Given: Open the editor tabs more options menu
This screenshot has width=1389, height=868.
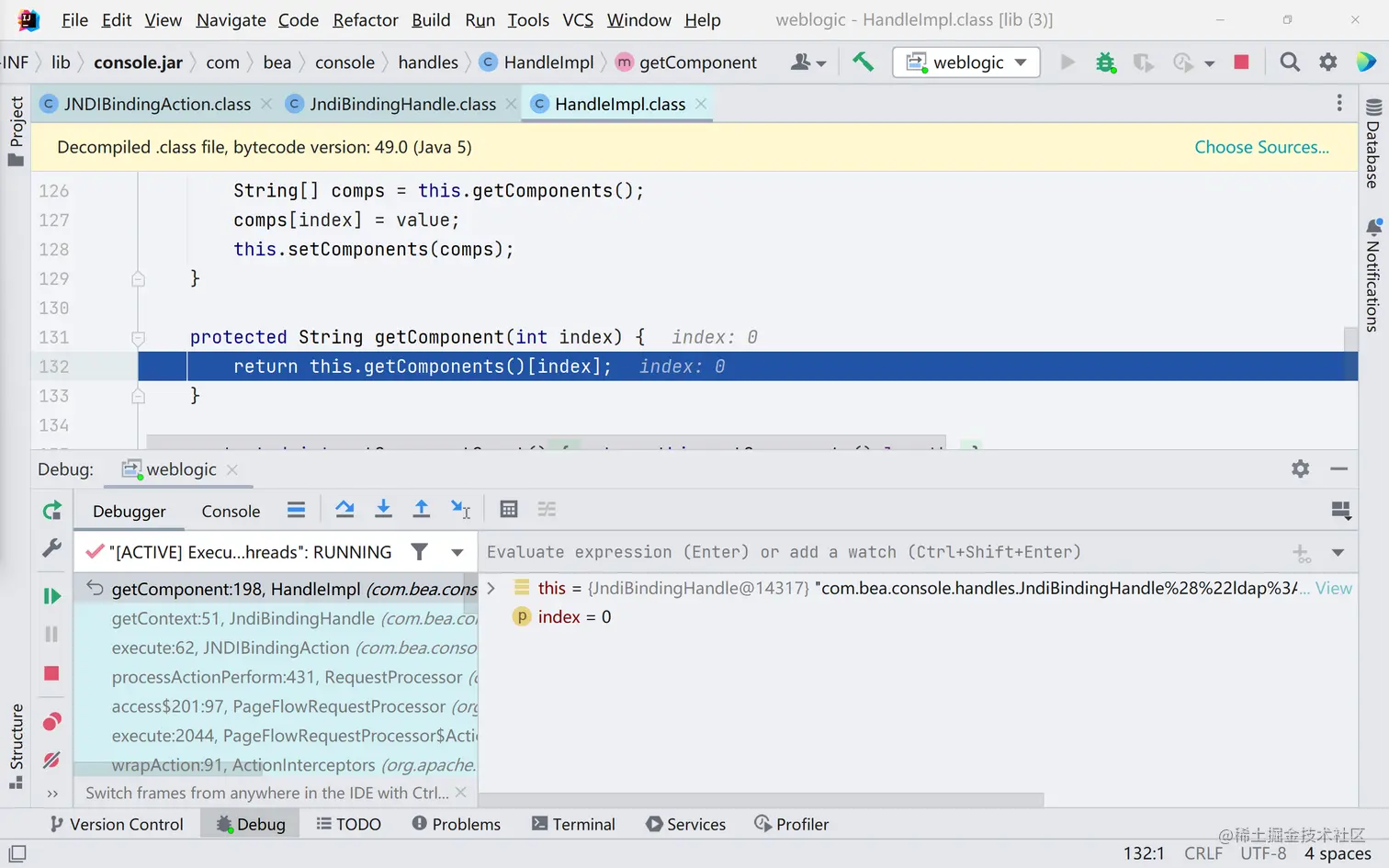Looking at the screenshot, I should (x=1338, y=104).
